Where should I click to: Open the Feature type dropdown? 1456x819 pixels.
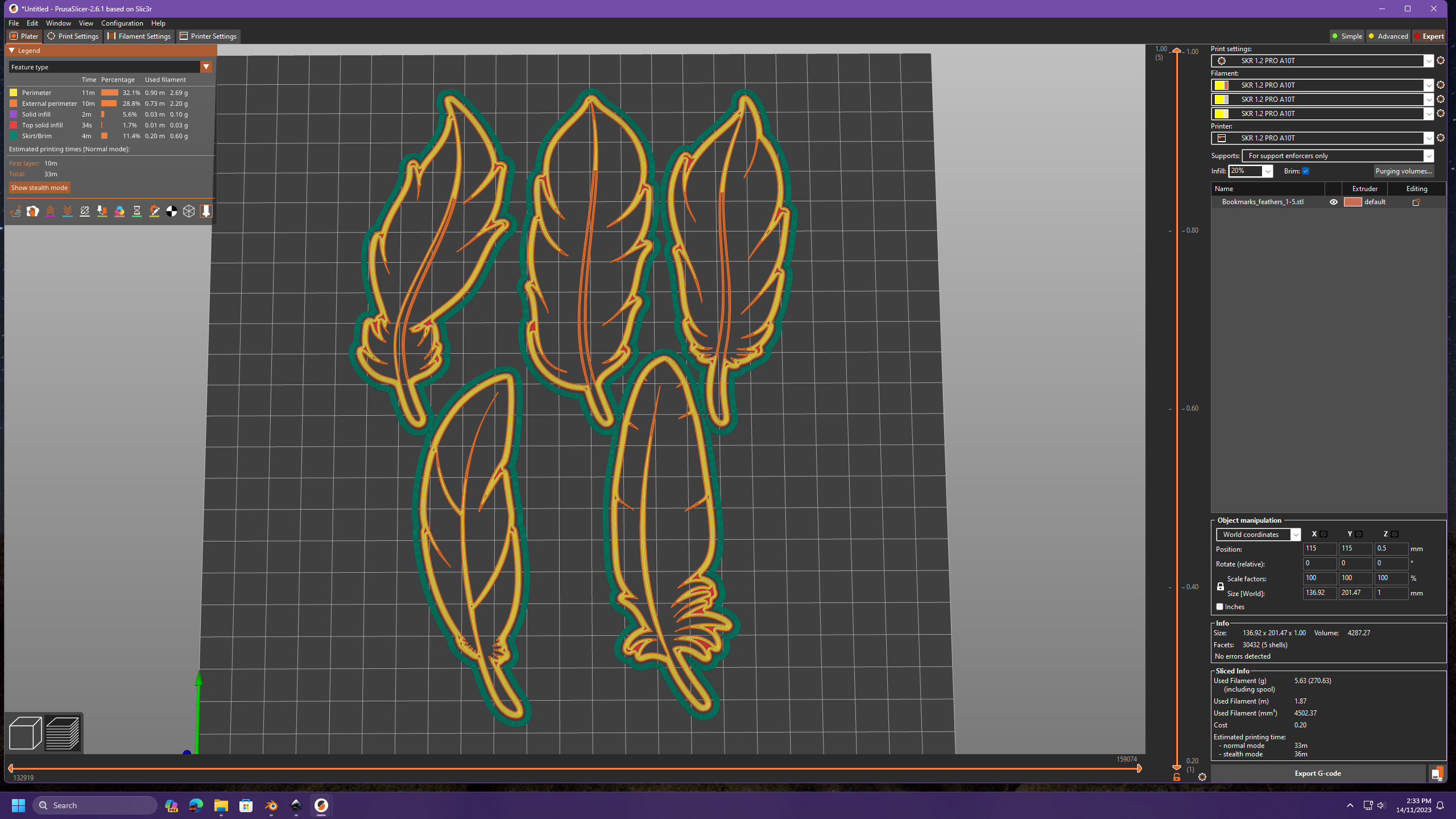click(x=206, y=67)
